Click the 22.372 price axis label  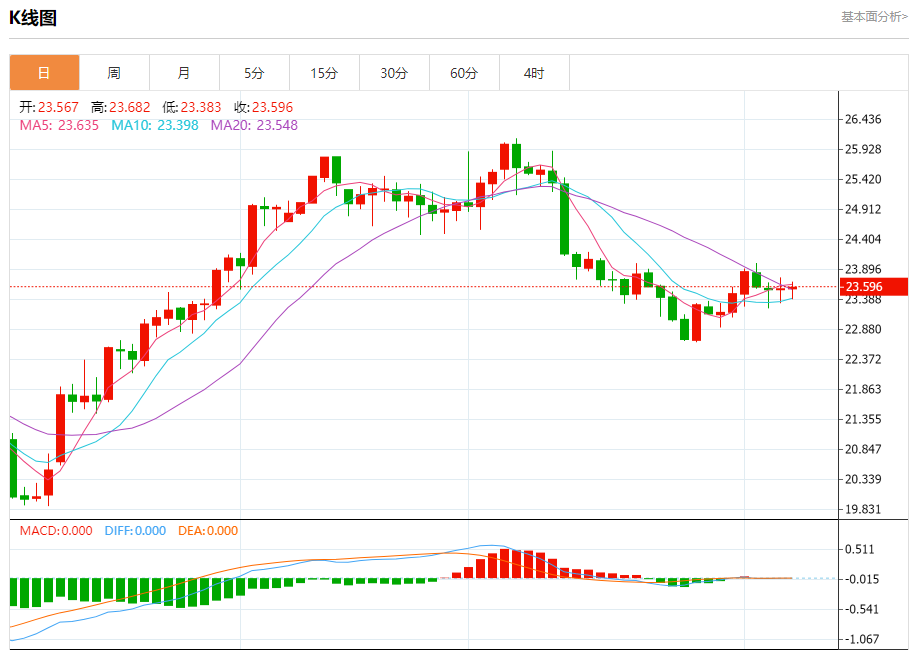pos(862,359)
